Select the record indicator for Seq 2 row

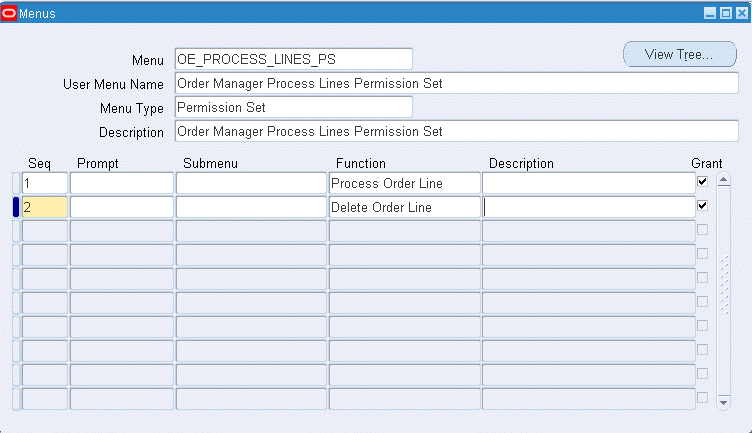click(x=16, y=207)
